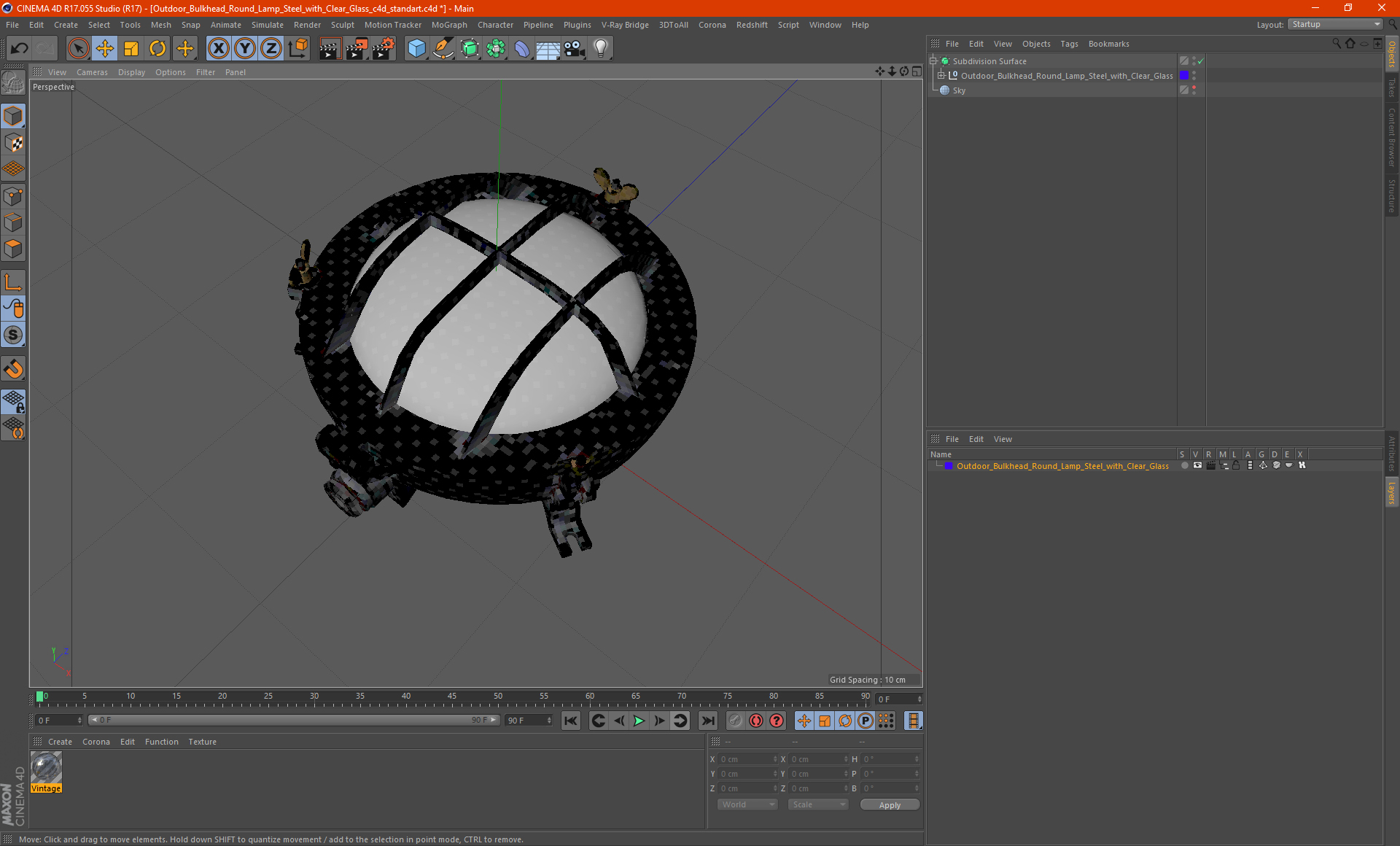Add a Light object

(x=601, y=49)
